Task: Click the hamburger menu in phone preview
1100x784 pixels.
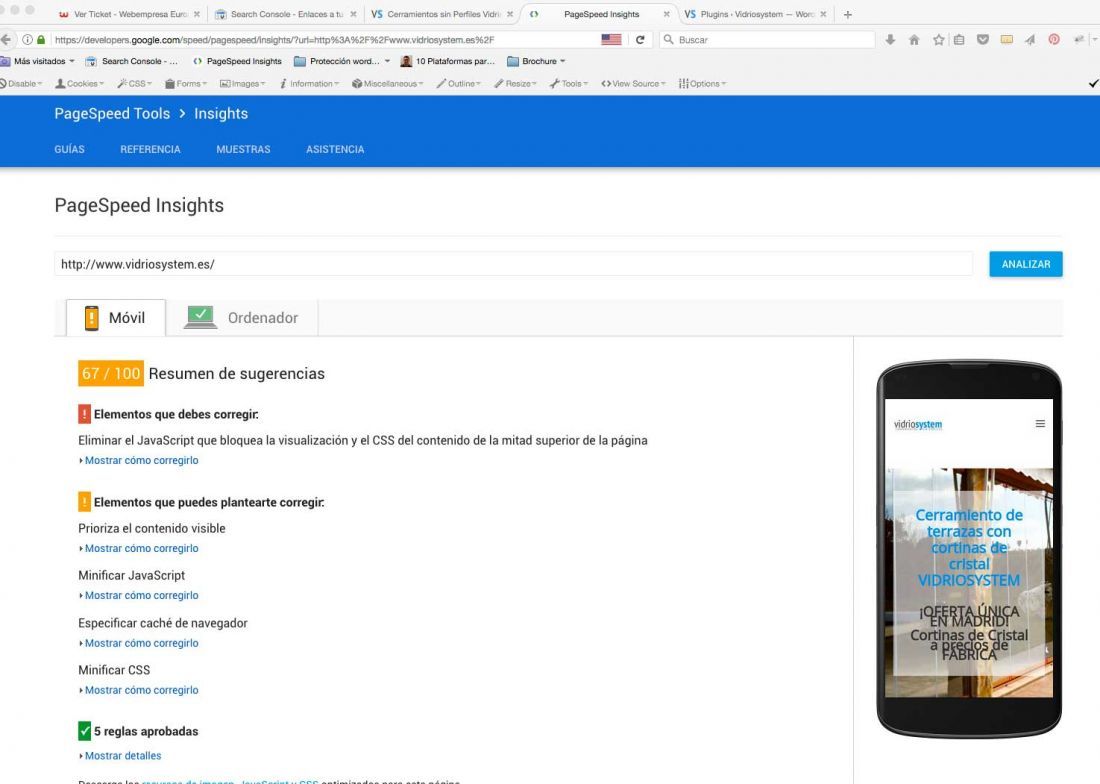Action: [x=1040, y=424]
